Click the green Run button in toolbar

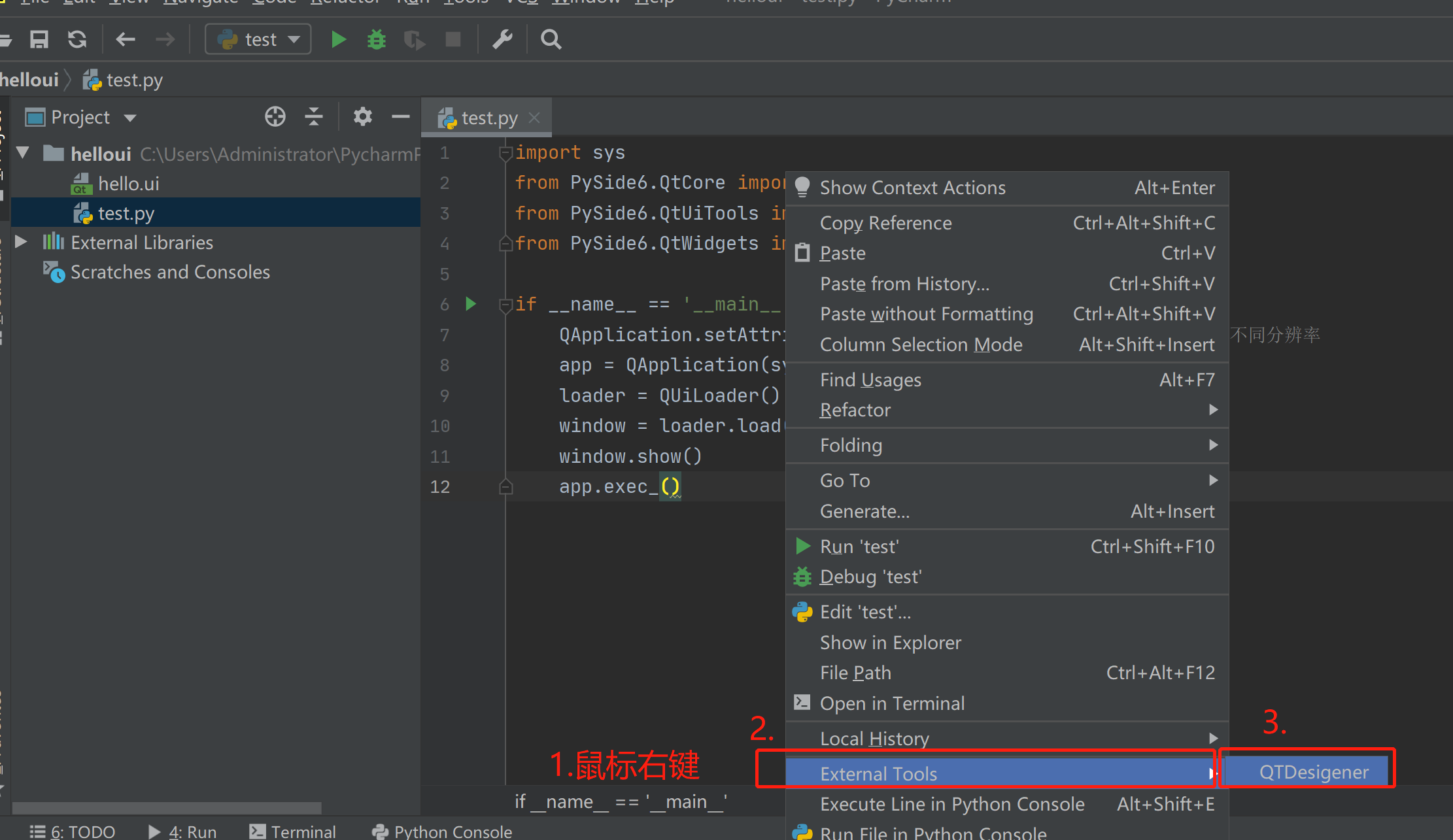(338, 39)
